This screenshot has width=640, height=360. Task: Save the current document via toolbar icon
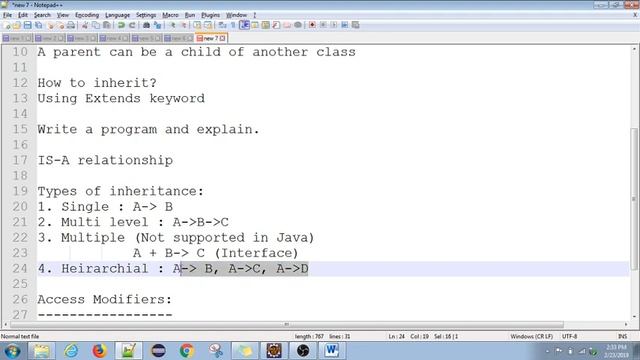[x=27, y=25]
